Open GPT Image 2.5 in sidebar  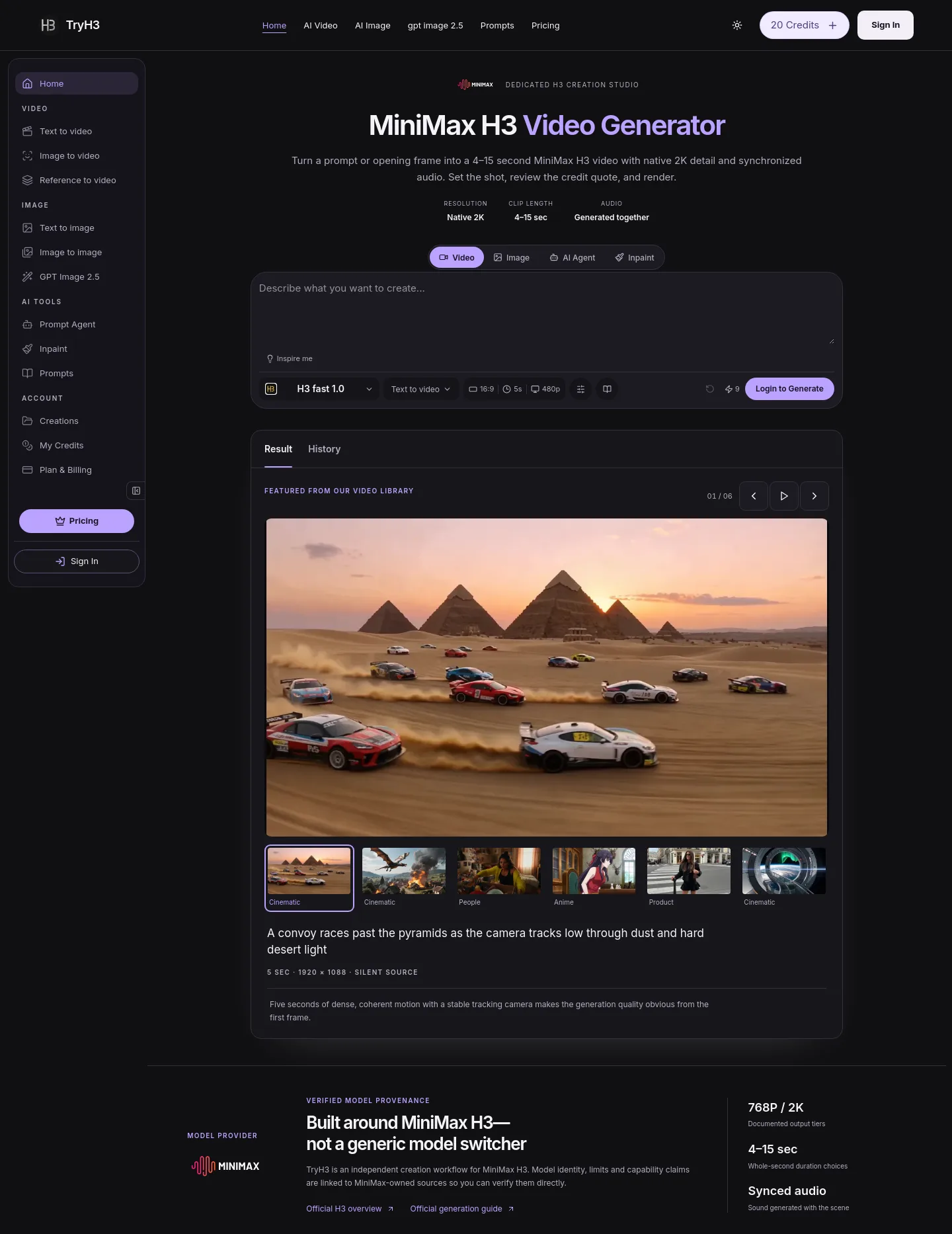coord(77,276)
